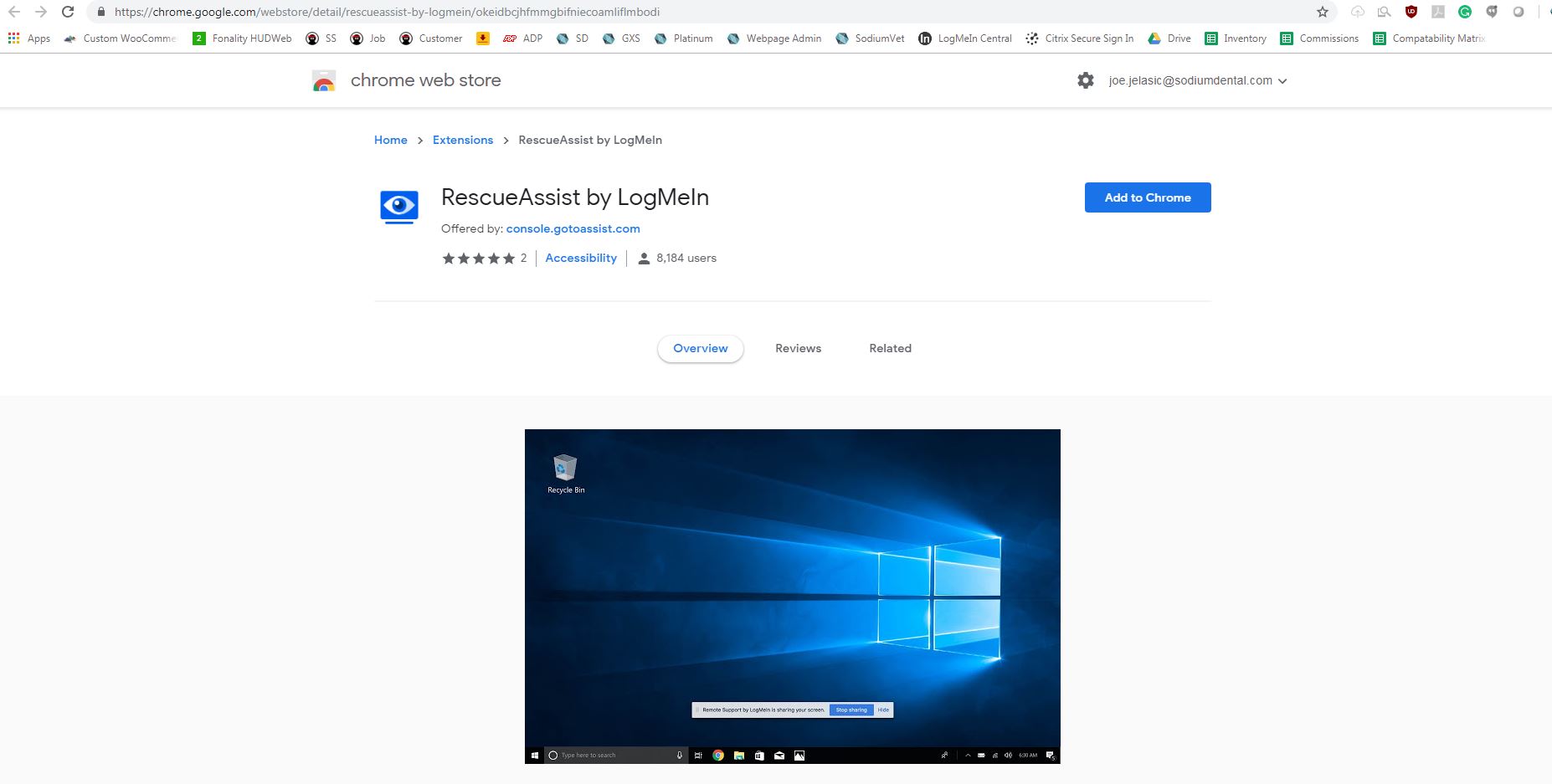Go to the Extensions breadcrumb link
Screen dimensions: 1552x784
[x=463, y=140]
